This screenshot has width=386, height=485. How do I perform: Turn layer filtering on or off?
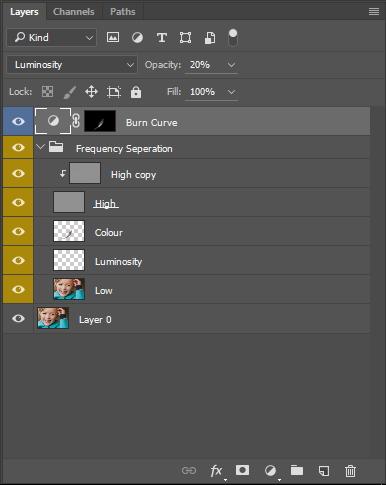233,38
